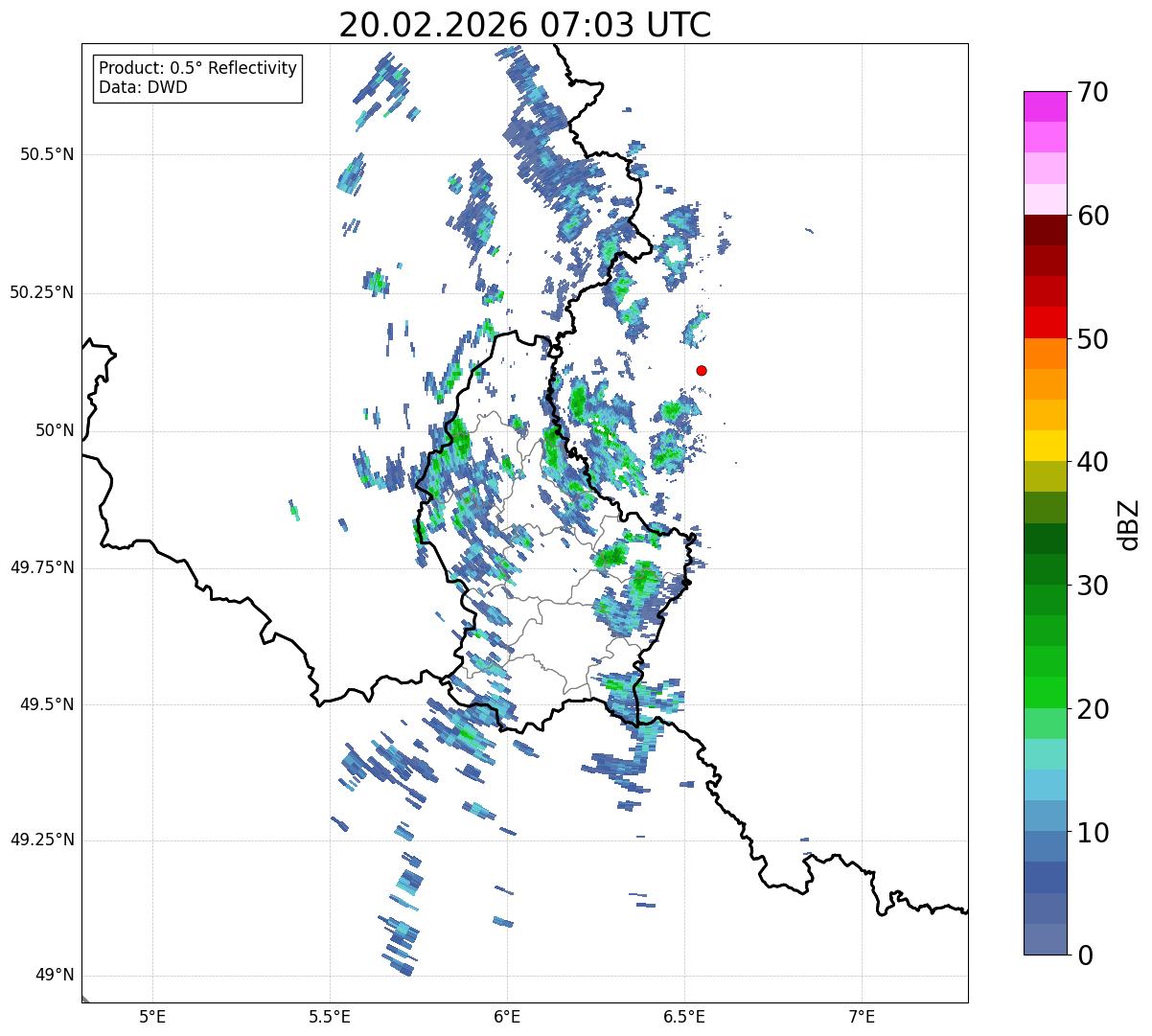Click the orange colorbar swatch just below 50

pyautogui.click(x=1045, y=354)
